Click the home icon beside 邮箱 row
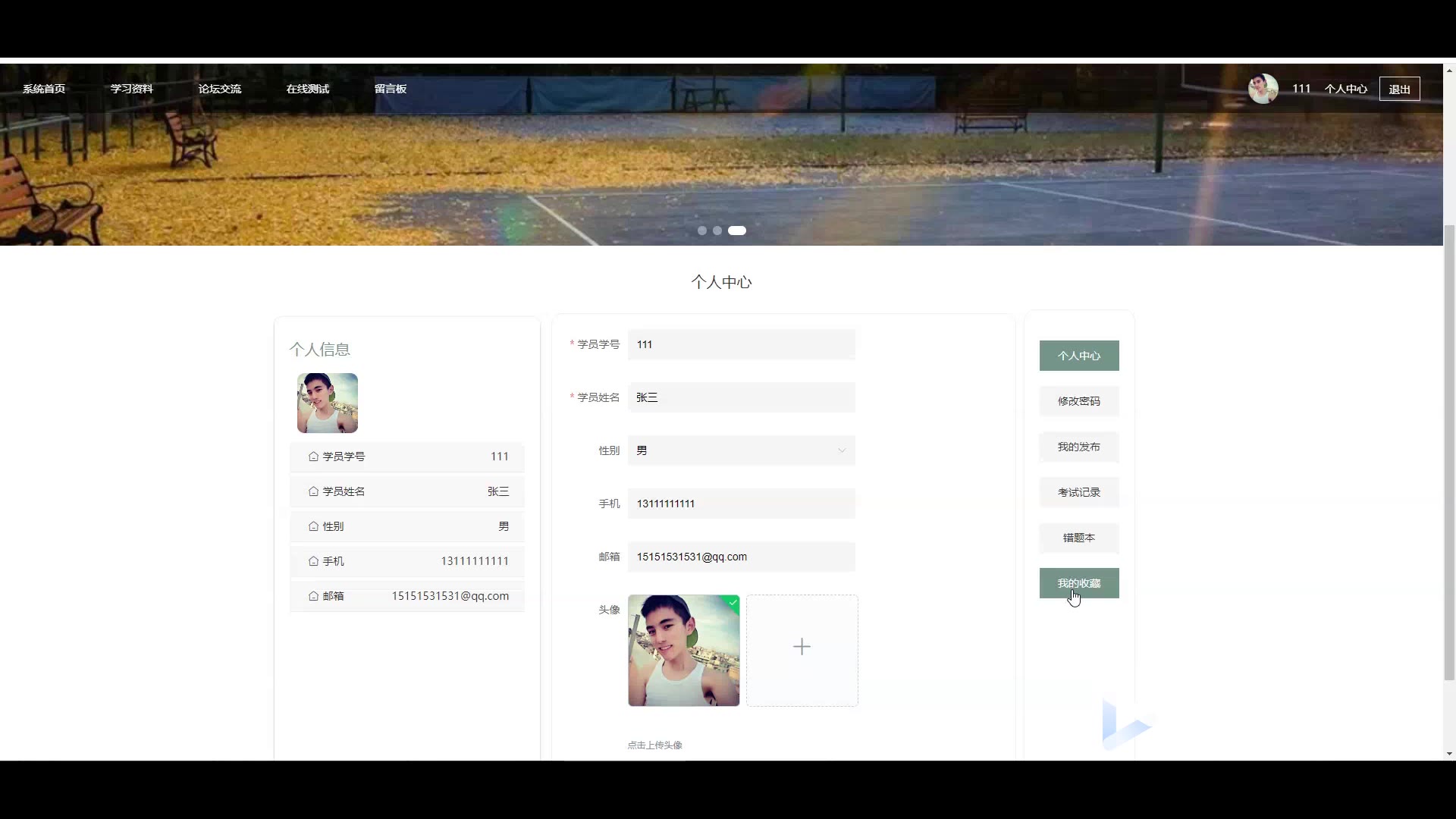The width and height of the screenshot is (1456, 819). 313,596
